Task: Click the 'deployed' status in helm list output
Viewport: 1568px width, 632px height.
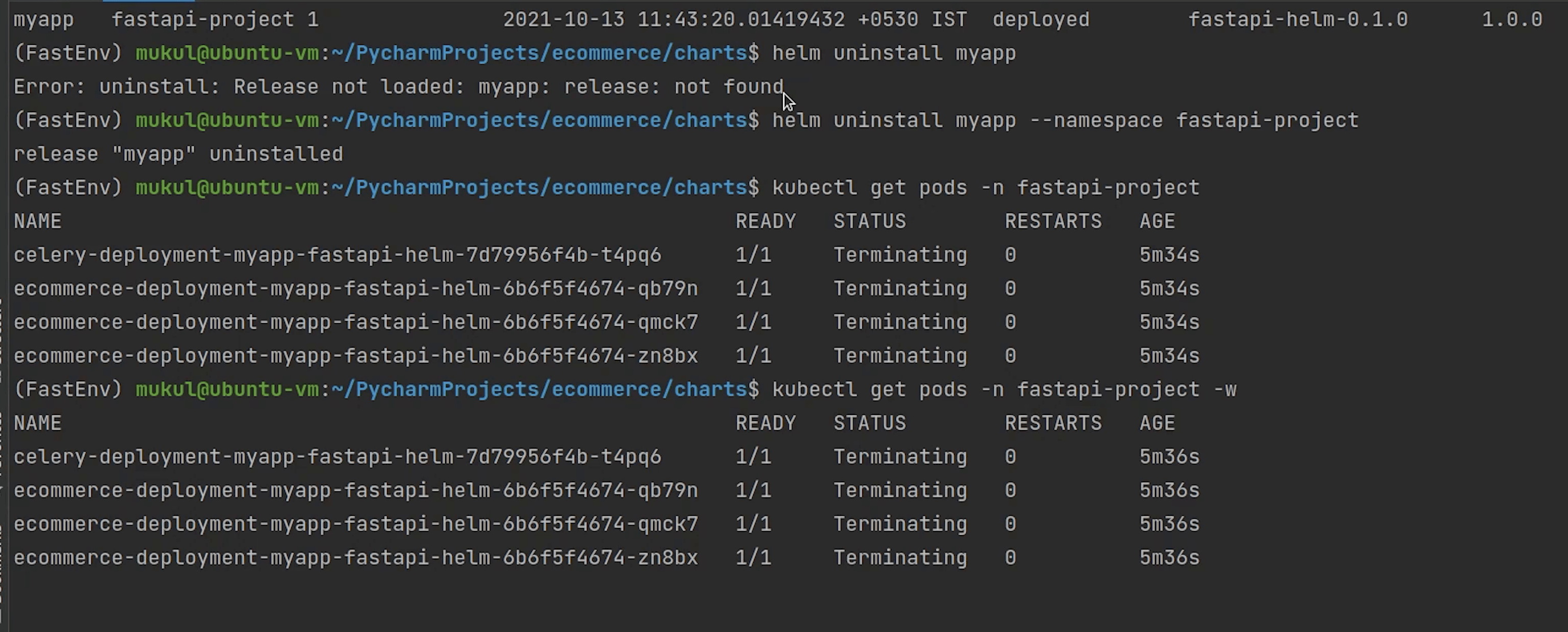Action: (1041, 20)
